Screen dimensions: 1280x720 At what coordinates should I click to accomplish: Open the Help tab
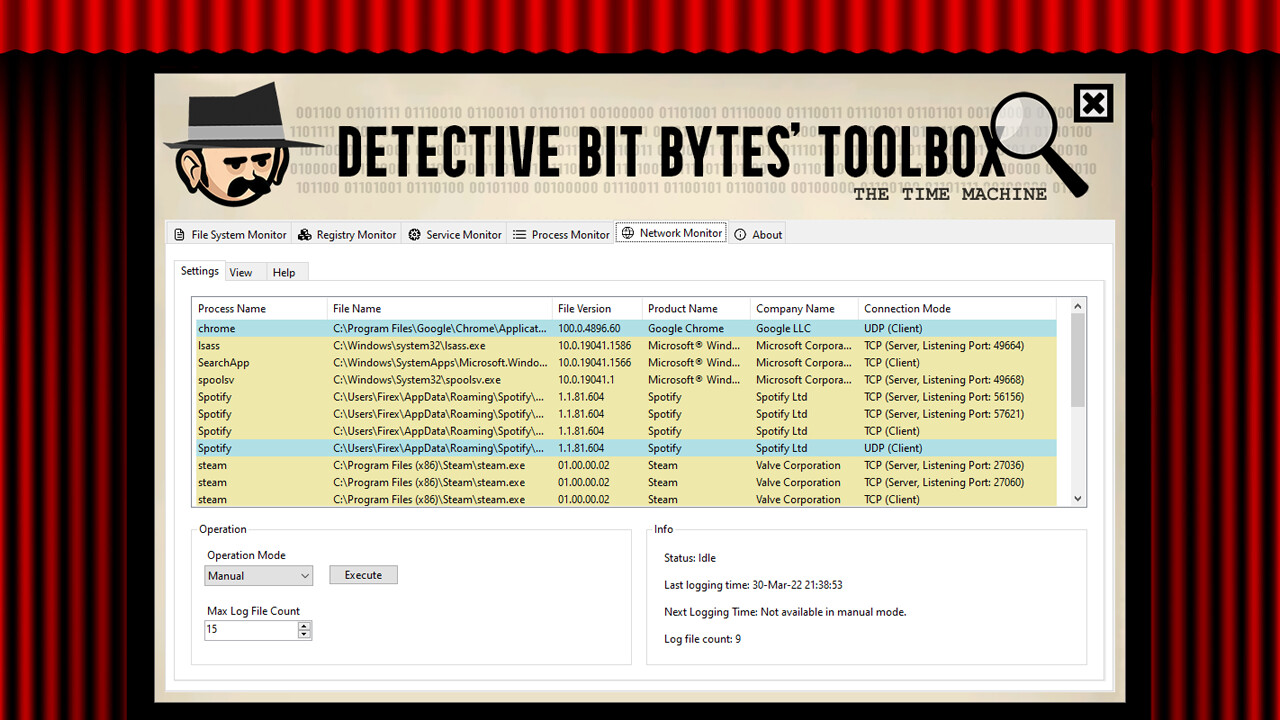tap(284, 271)
